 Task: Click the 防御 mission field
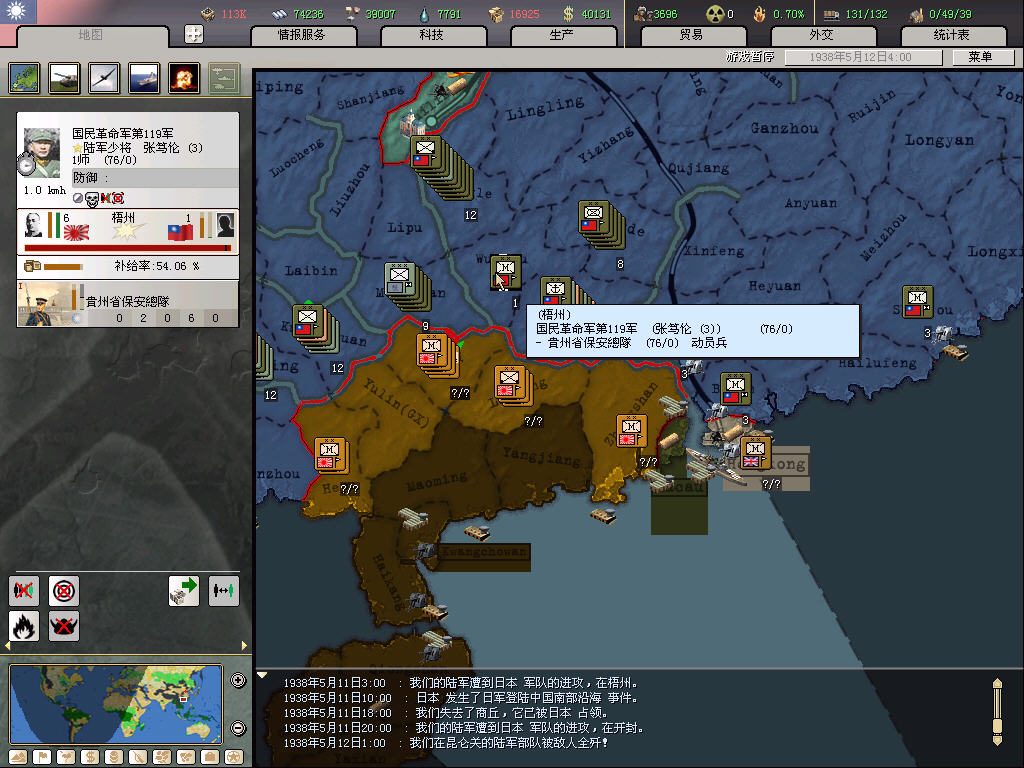155,178
